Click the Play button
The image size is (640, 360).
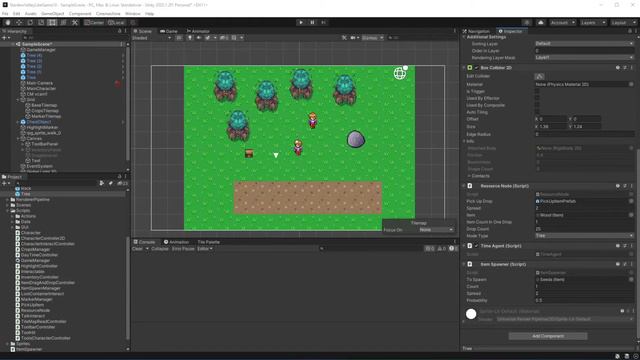[x=301, y=22]
